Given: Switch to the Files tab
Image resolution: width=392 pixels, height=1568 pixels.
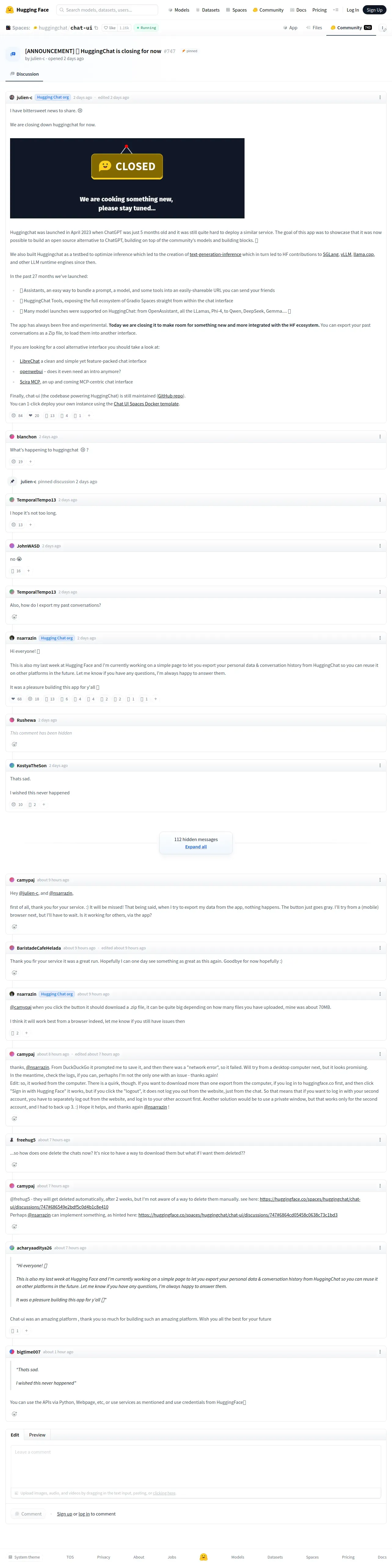Looking at the screenshot, I should click(x=314, y=28).
